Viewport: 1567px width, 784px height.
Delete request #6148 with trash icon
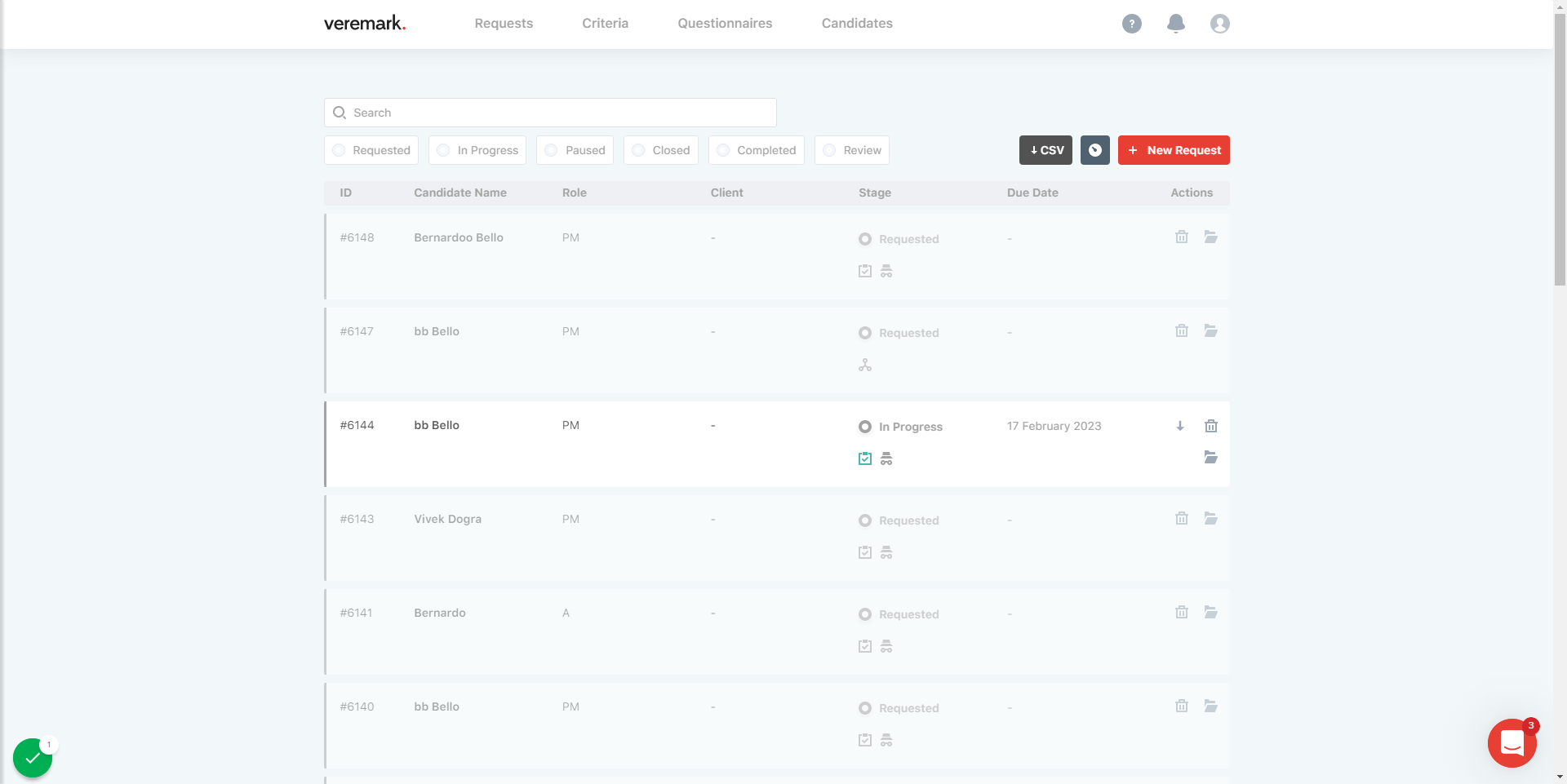coord(1181,237)
